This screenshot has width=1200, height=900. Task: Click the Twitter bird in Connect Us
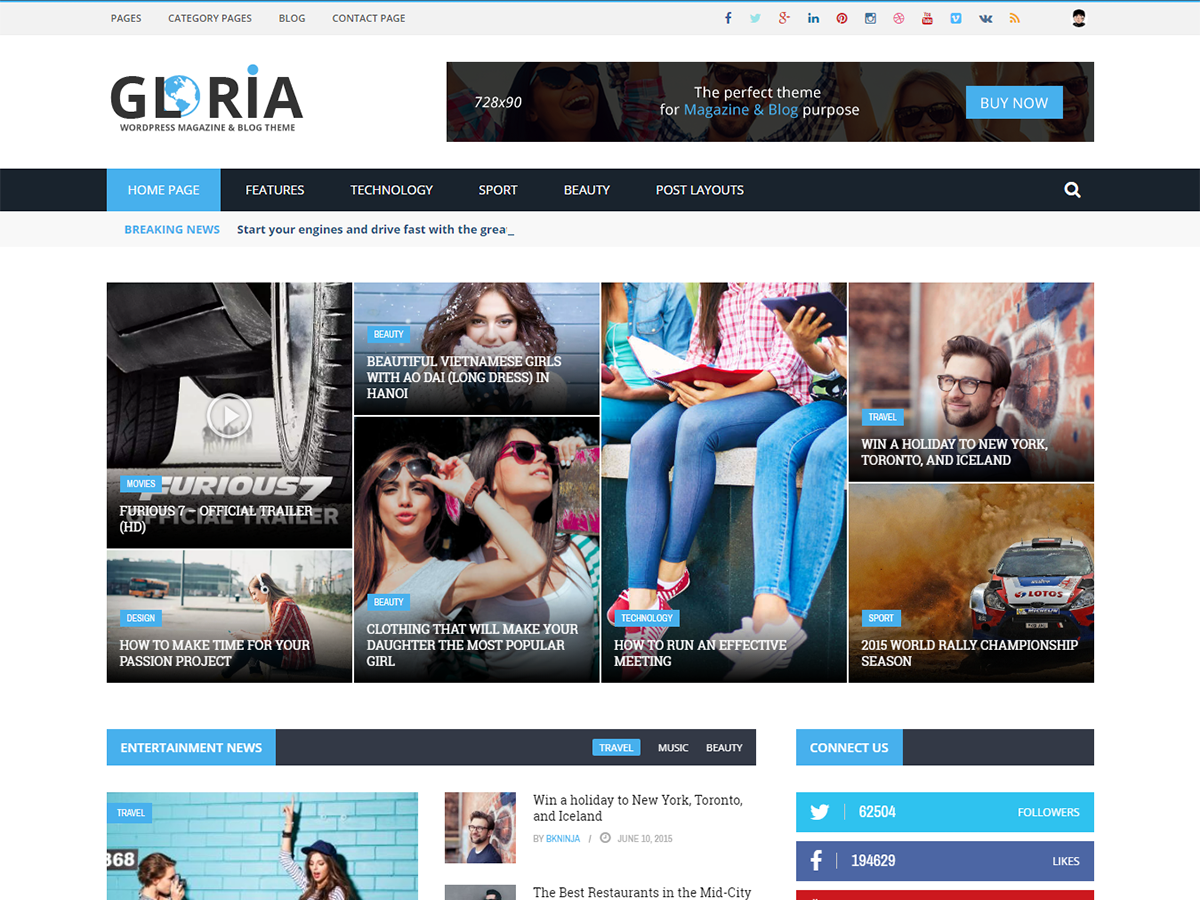click(820, 812)
